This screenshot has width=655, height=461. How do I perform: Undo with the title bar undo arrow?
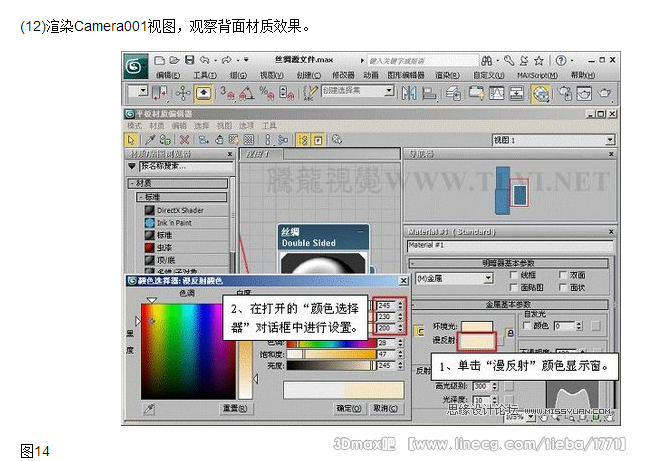pos(204,60)
